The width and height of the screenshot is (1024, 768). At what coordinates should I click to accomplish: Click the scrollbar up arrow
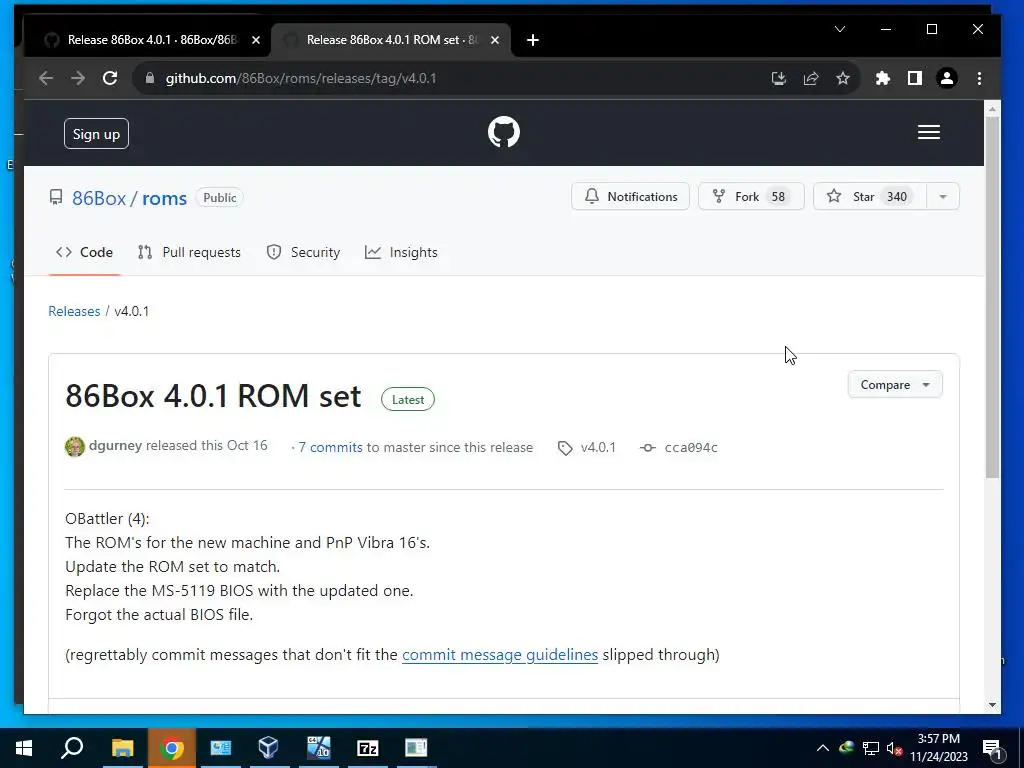coord(992,108)
